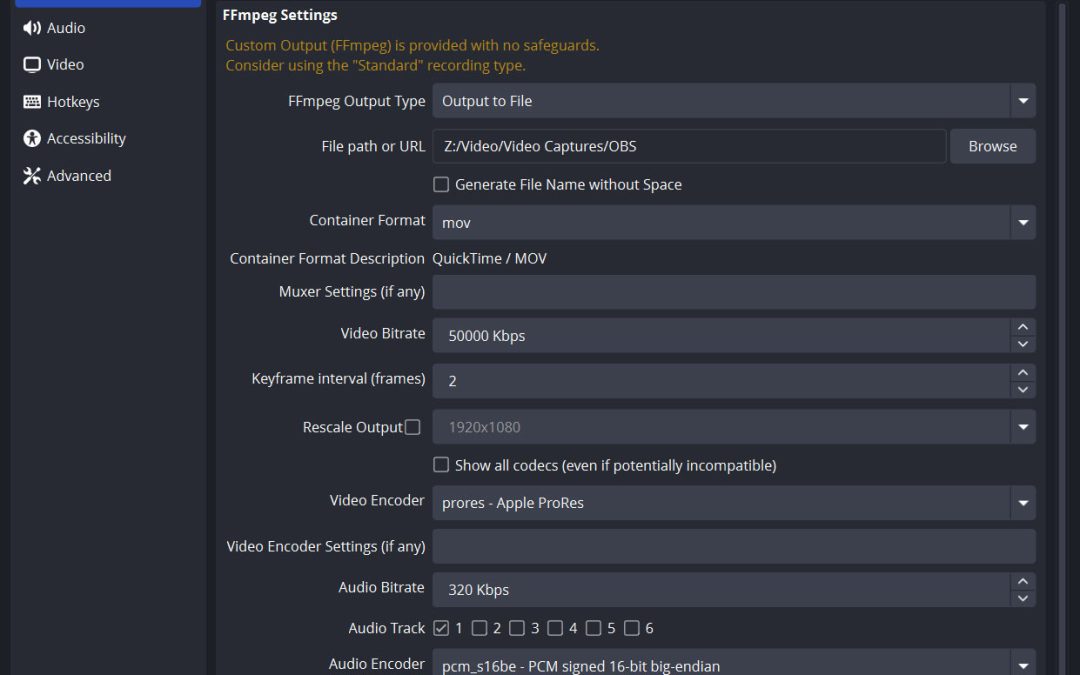Check Show all codecs option
This screenshot has height=675, width=1080.
click(441, 465)
